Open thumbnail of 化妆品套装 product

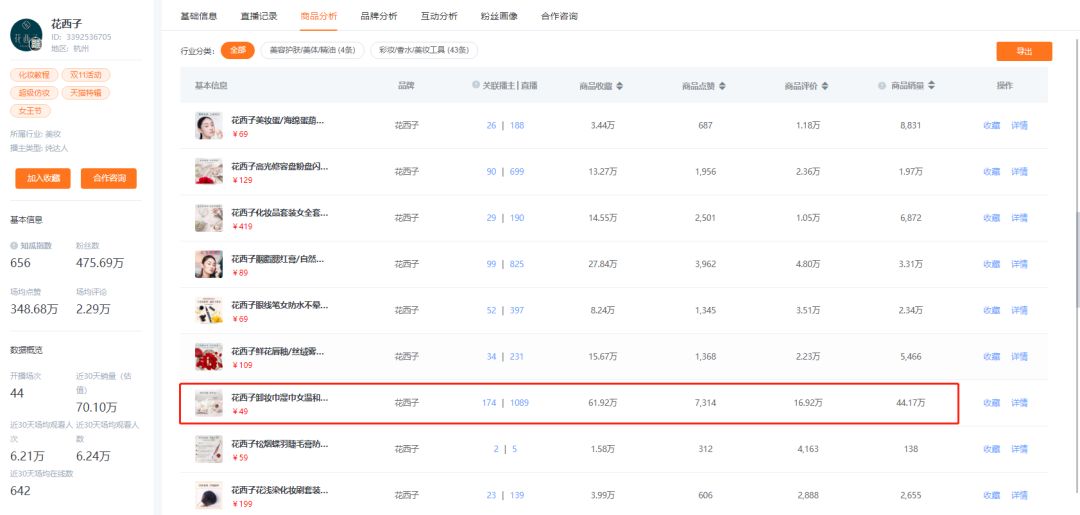click(209, 218)
